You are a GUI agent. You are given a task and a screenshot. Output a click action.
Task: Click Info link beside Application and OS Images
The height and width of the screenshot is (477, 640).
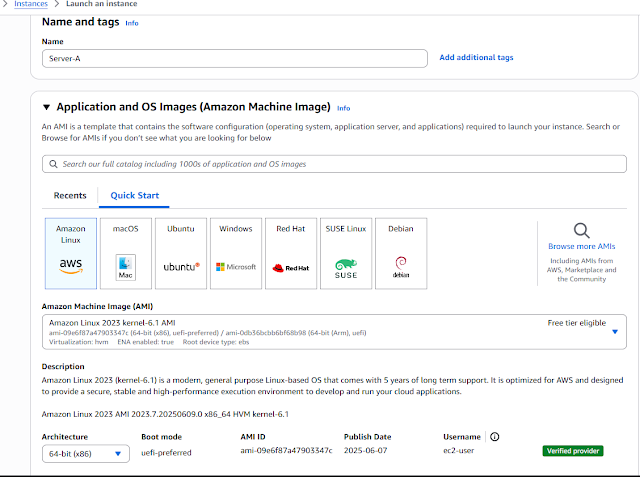344,108
